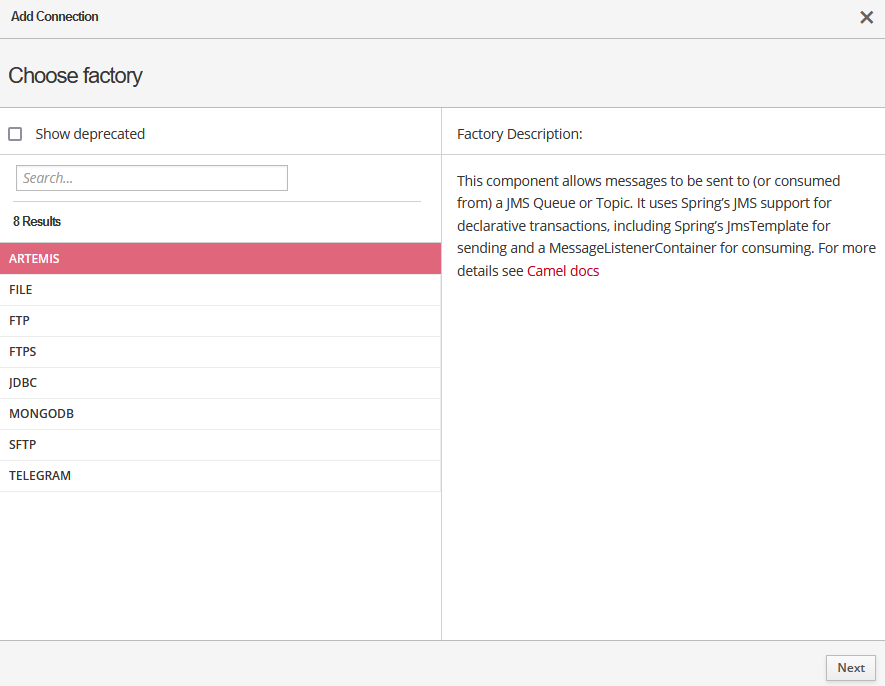Choose the JDBC factory
The height and width of the screenshot is (686, 885).
[220, 383]
